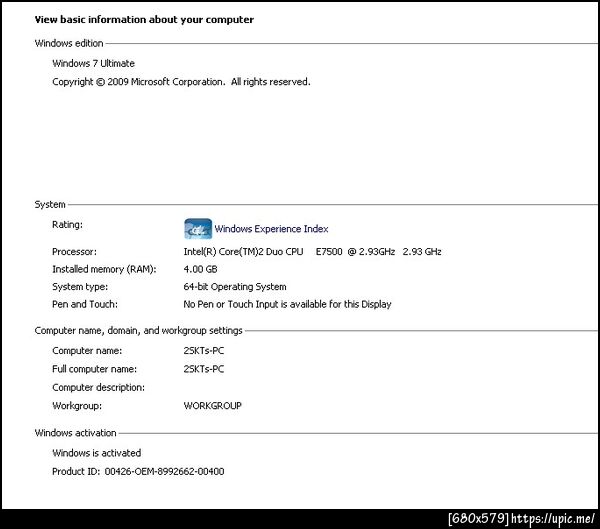The image size is (600, 529).
Task: Select the 'Workgroup:' label
Action: click(x=77, y=406)
